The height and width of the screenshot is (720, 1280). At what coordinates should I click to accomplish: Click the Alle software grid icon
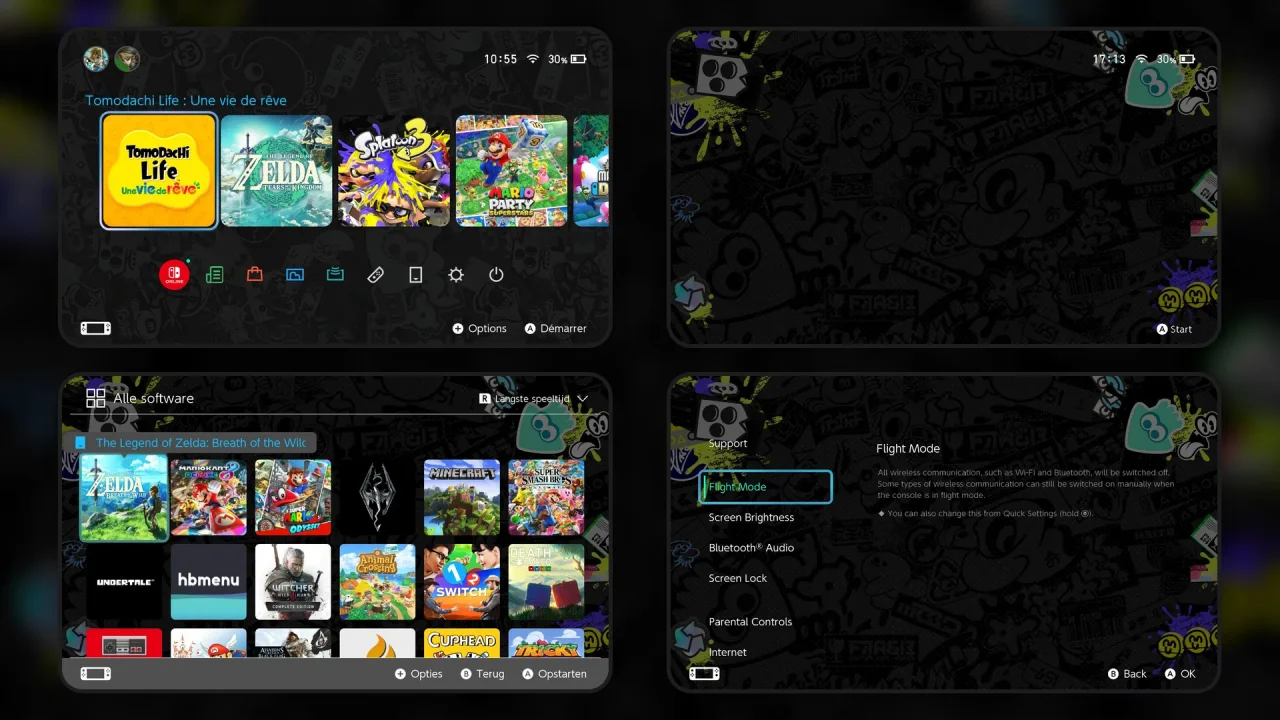click(x=96, y=398)
